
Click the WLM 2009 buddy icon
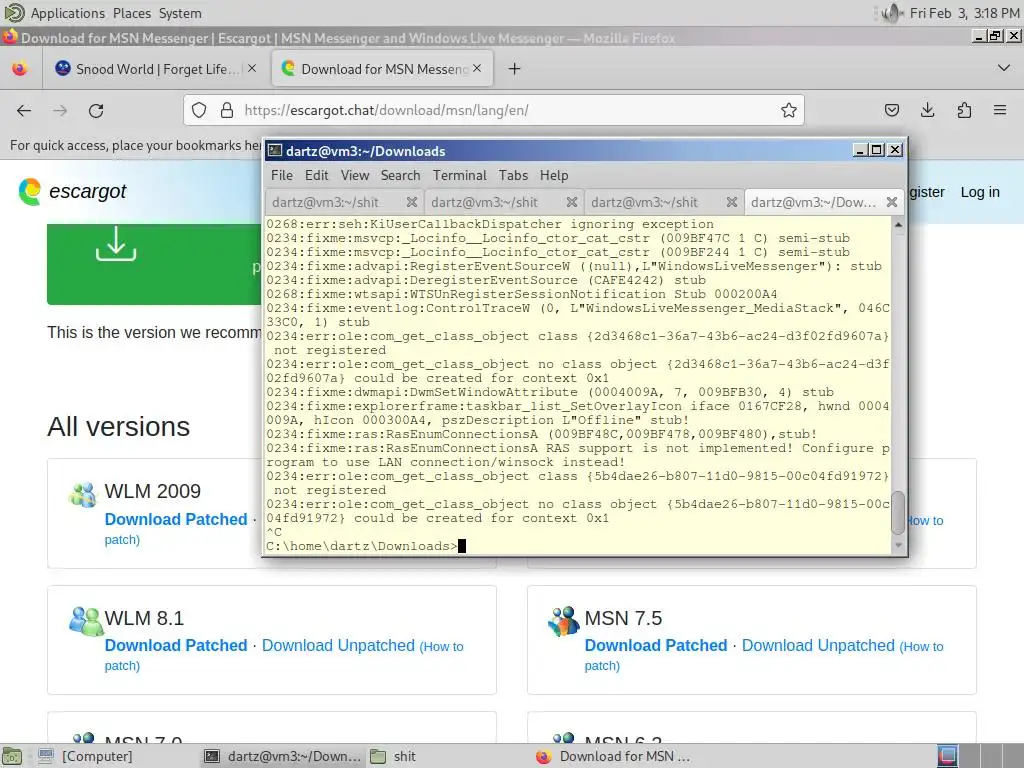(83, 495)
